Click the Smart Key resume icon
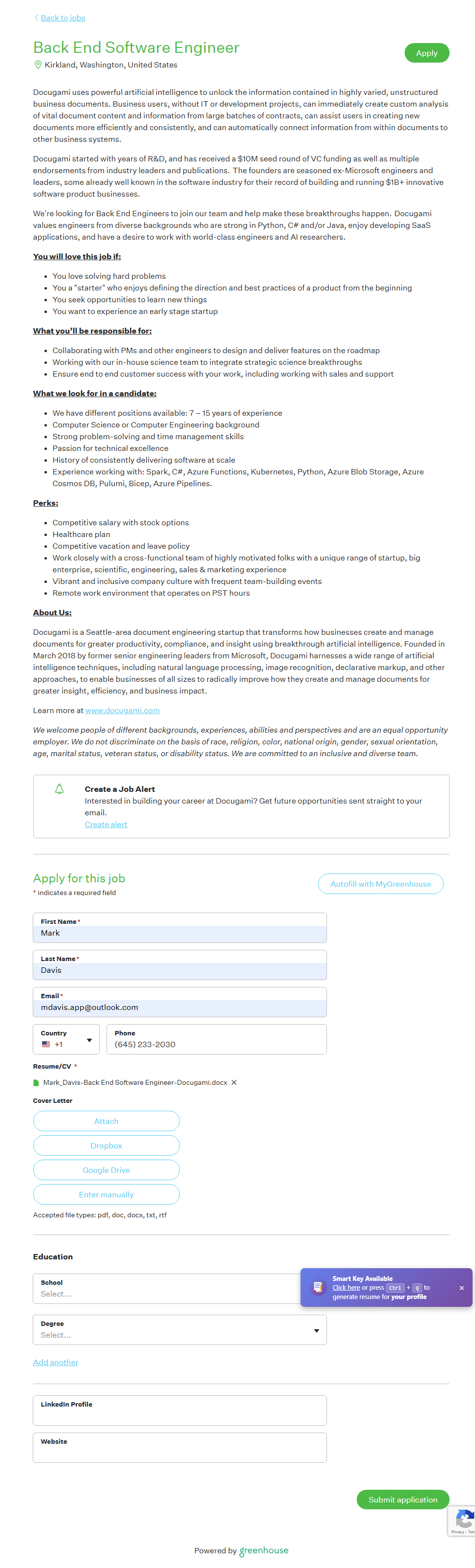The height and width of the screenshot is (1568, 475). click(x=318, y=1287)
